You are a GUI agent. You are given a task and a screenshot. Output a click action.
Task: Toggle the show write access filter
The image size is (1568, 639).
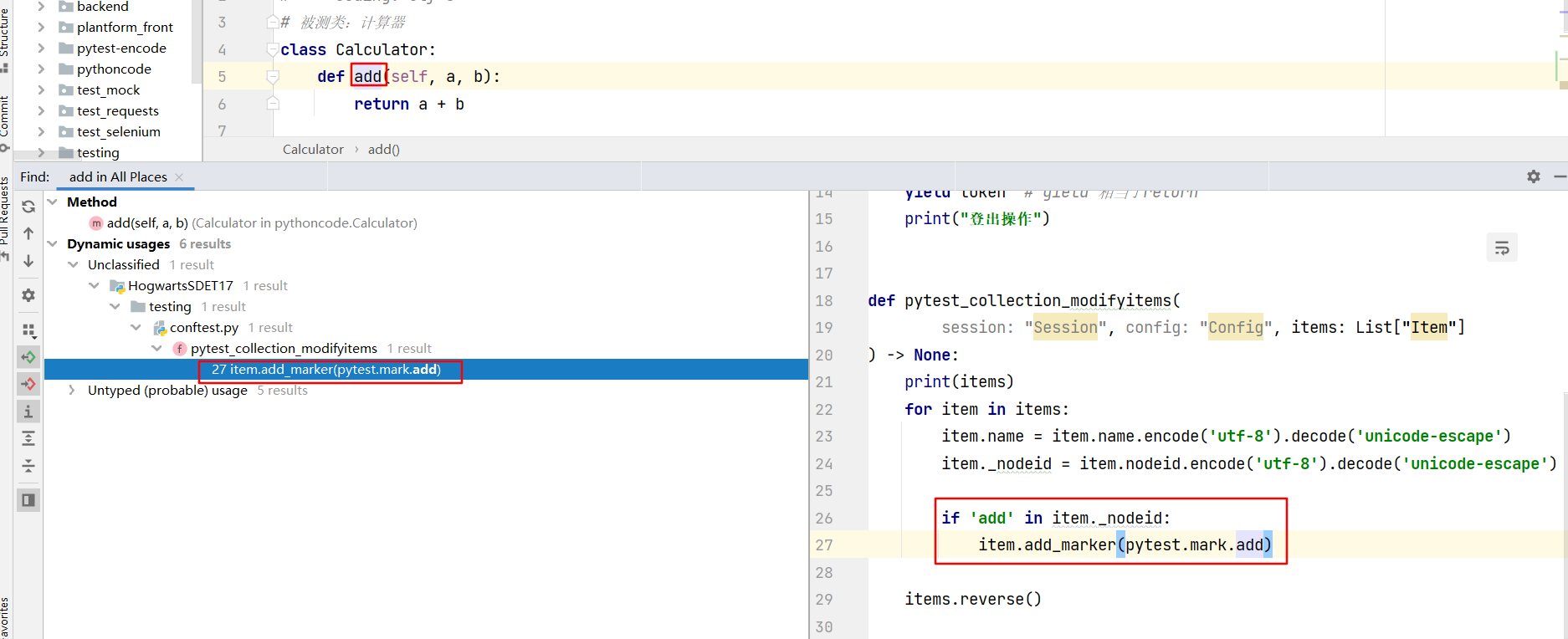(x=28, y=384)
